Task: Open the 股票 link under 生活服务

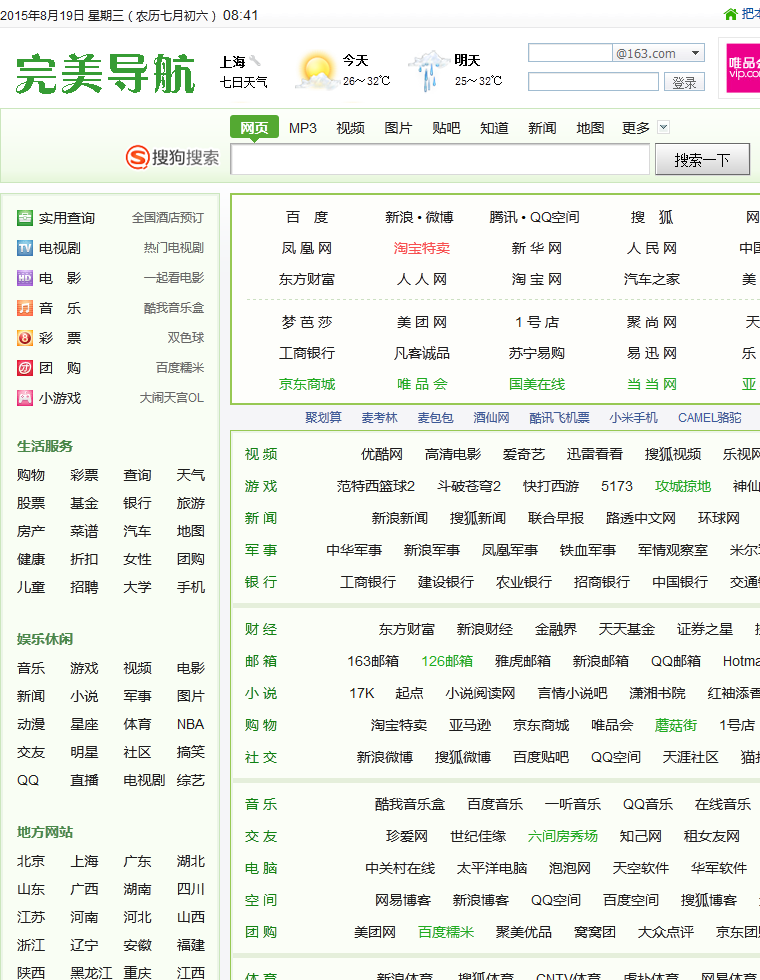Action: click(x=31, y=503)
